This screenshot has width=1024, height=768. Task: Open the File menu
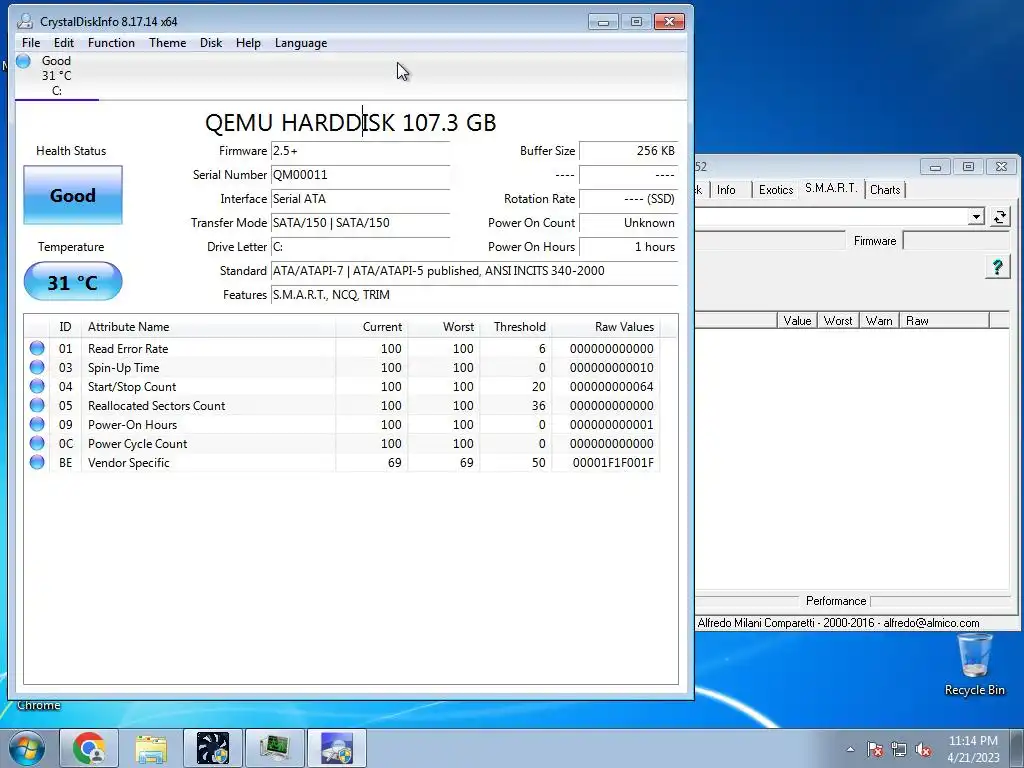[x=31, y=43]
